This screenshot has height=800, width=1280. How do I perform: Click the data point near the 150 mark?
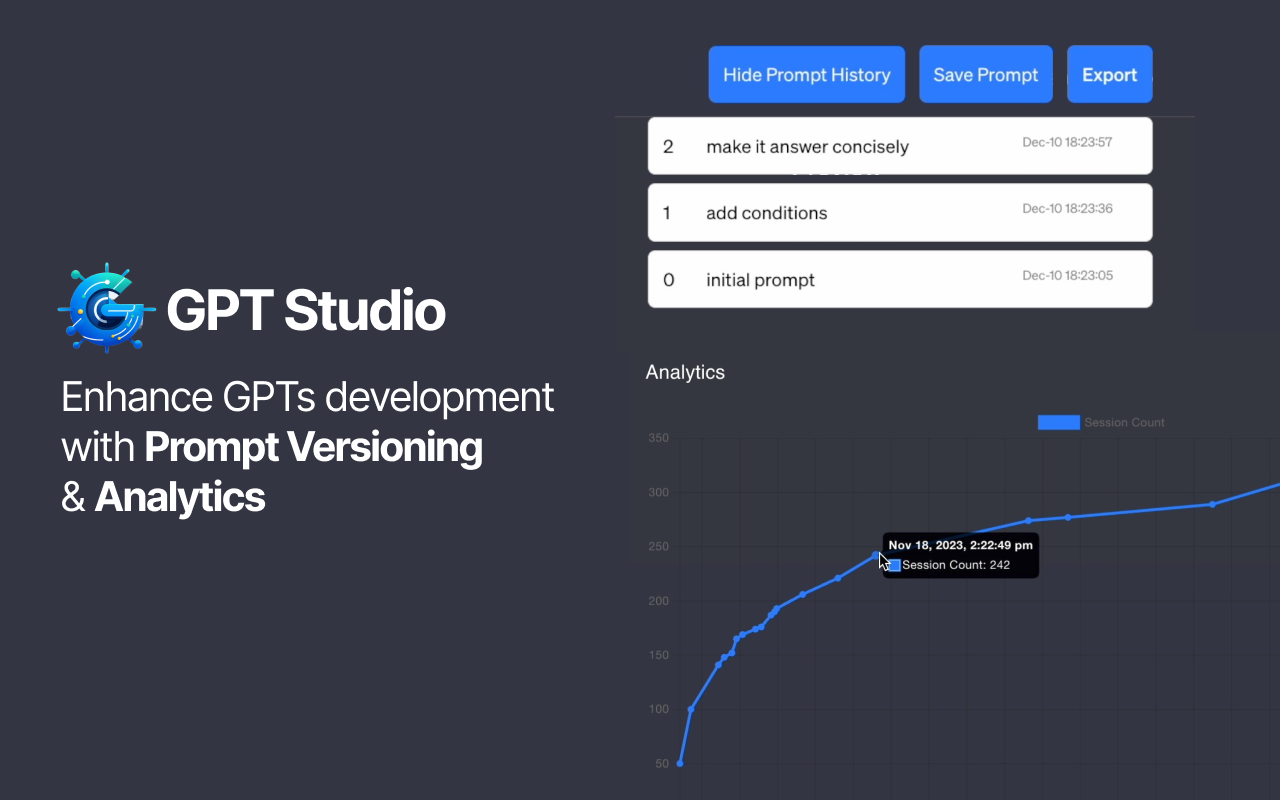tap(722, 658)
